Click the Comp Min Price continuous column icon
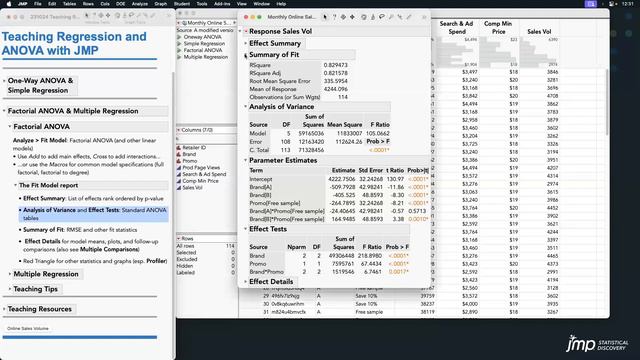This screenshot has width=640, height=360. coord(179,181)
